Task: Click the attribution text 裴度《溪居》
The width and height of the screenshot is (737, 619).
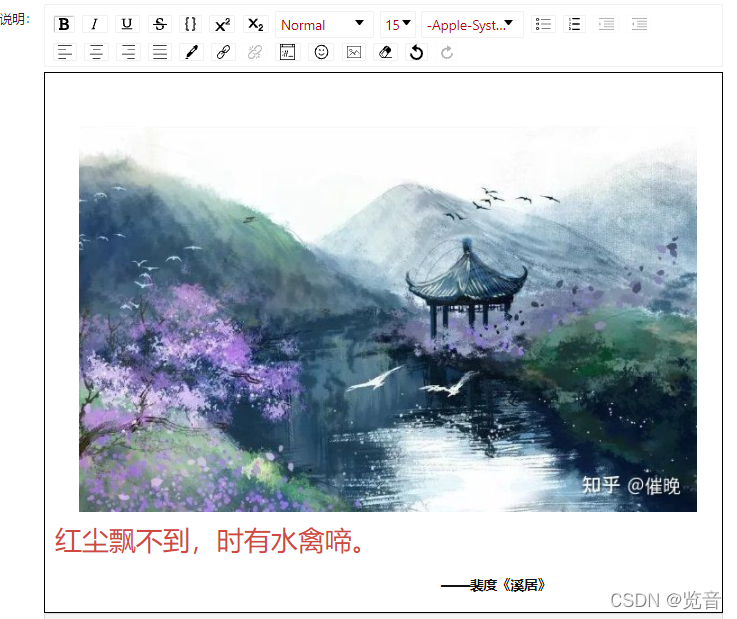Action: [507, 585]
